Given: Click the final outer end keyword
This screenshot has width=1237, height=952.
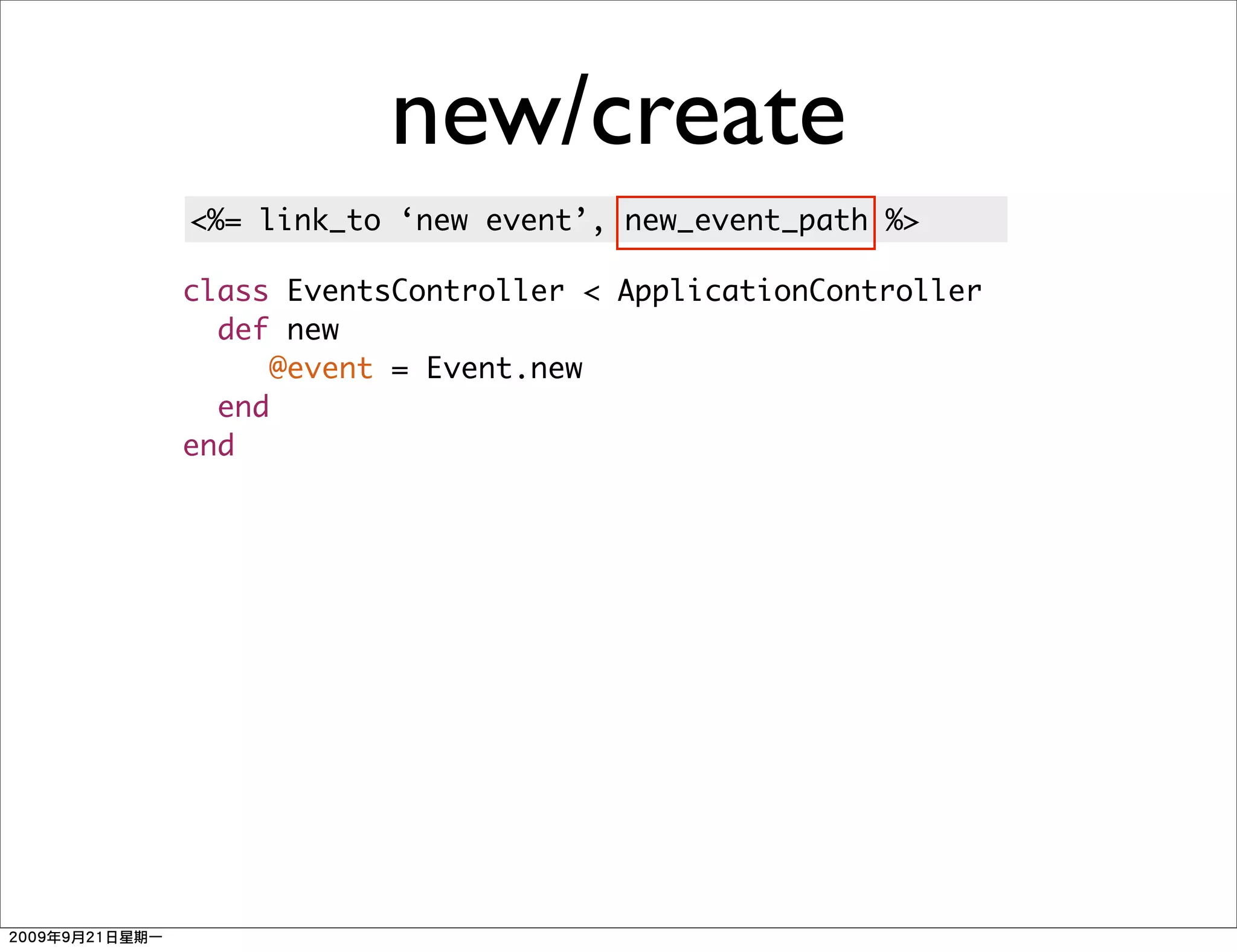Looking at the screenshot, I should click(208, 446).
